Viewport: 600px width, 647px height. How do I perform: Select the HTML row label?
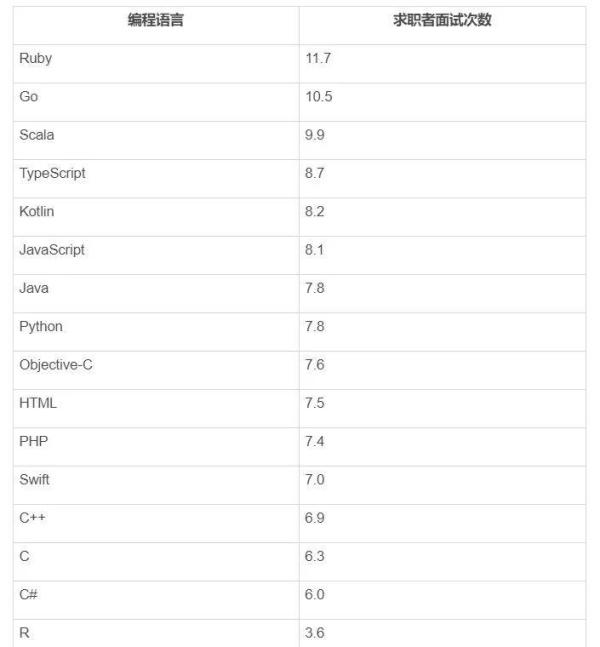(x=38, y=403)
